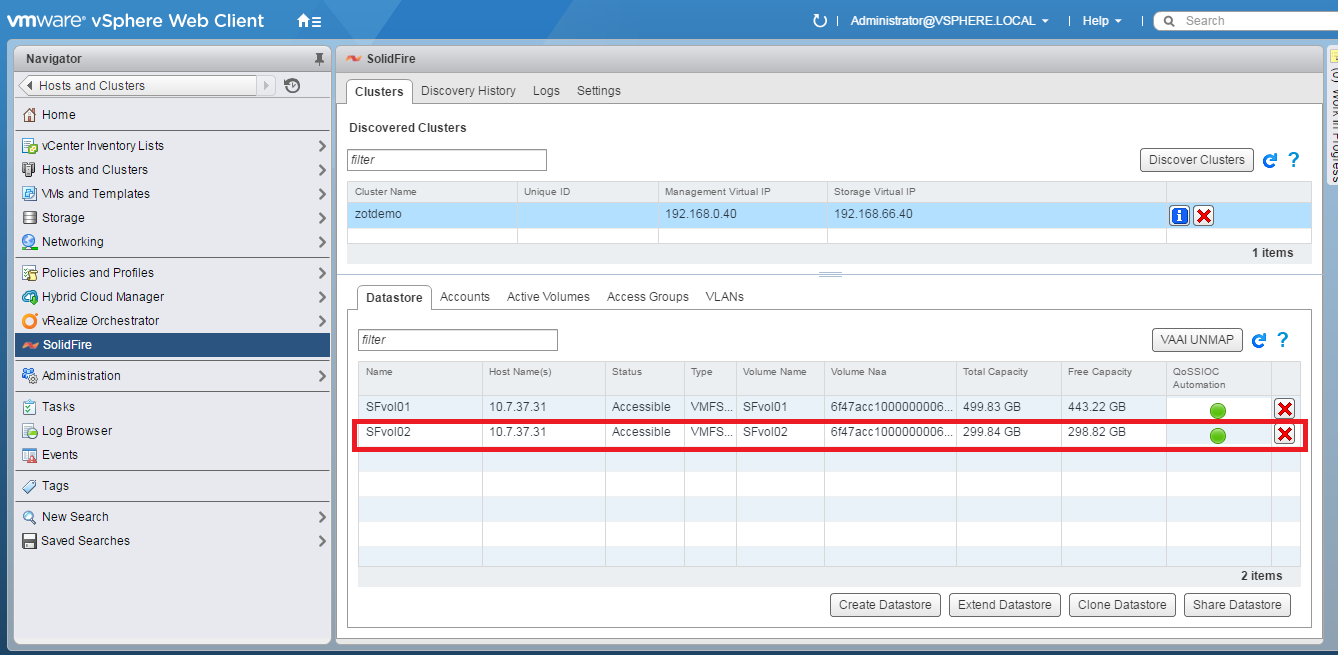Click the vCenter Inventory Lists icon
The width and height of the screenshot is (1338, 655).
[x=30, y=146]
